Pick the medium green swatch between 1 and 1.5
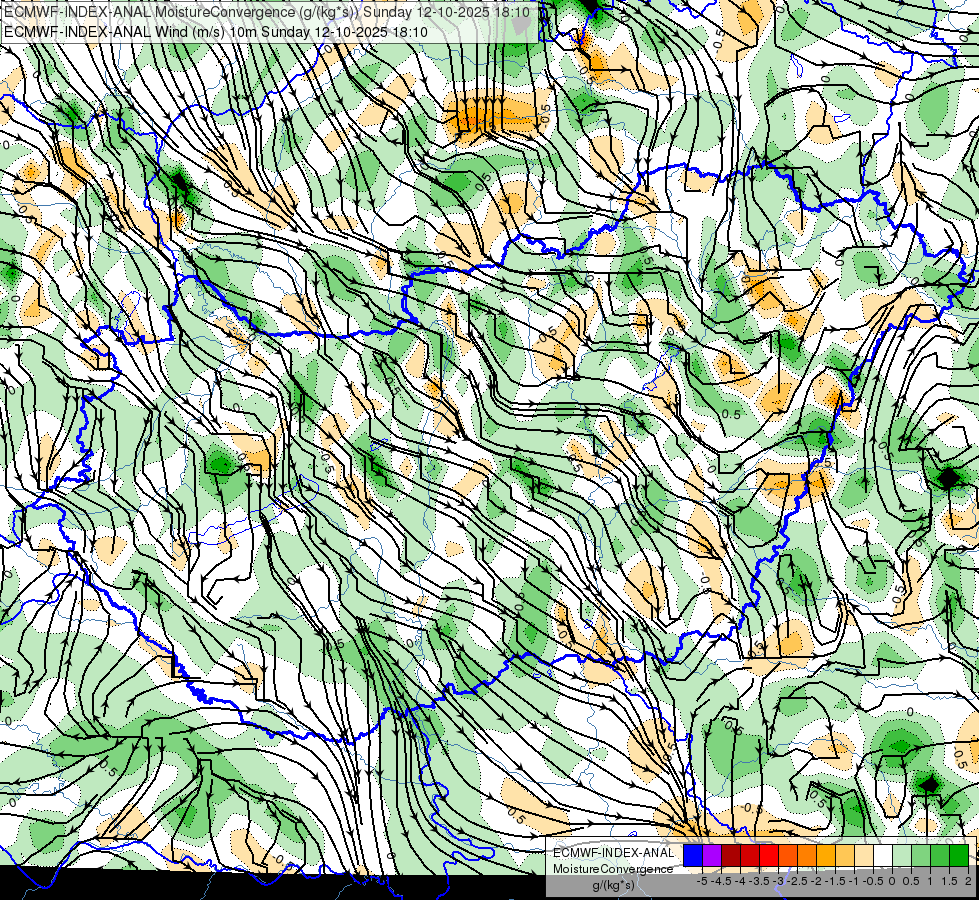The image size is (979, 900). coord(940,855)
